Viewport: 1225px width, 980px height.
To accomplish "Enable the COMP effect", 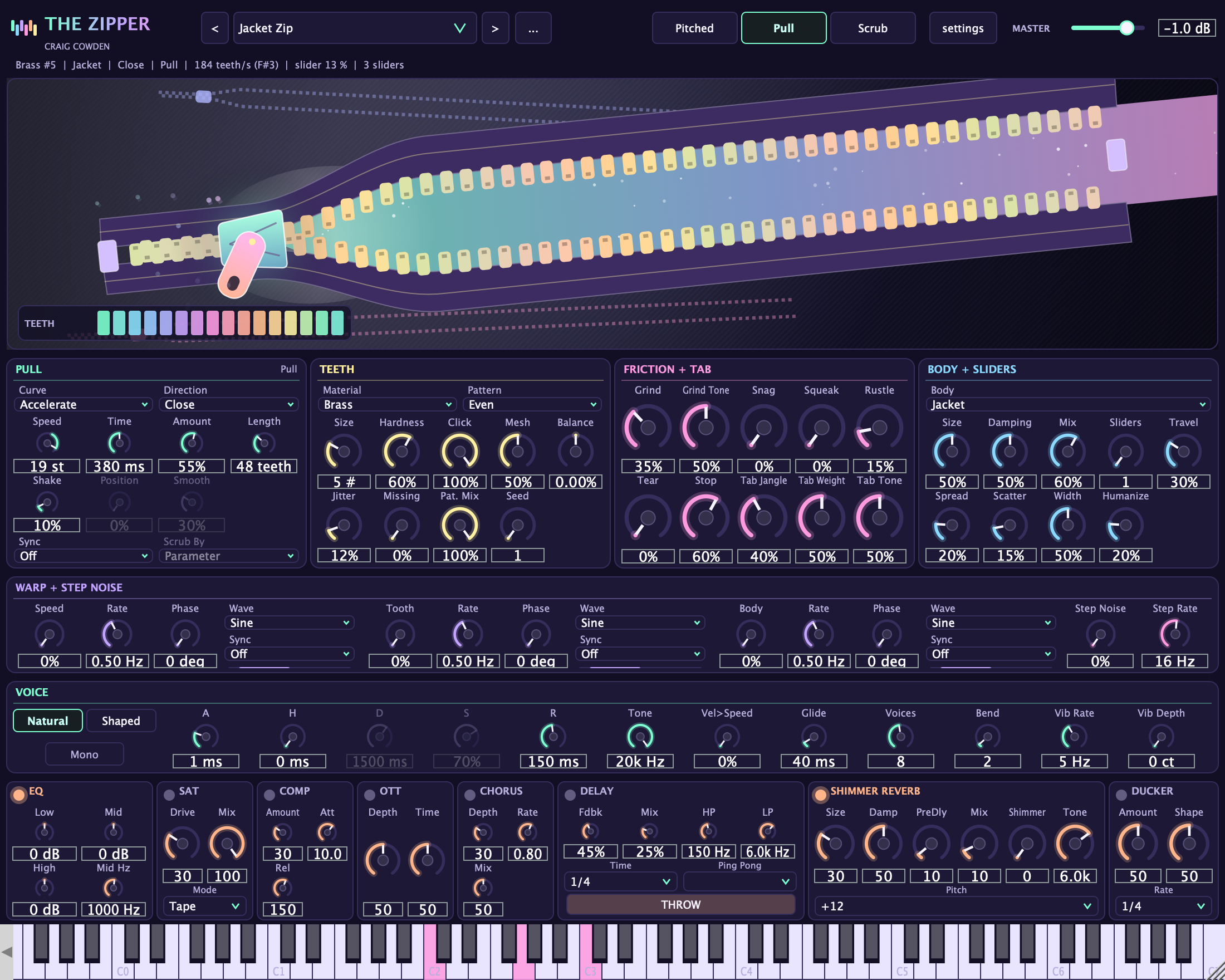I will tap(269, 794).
